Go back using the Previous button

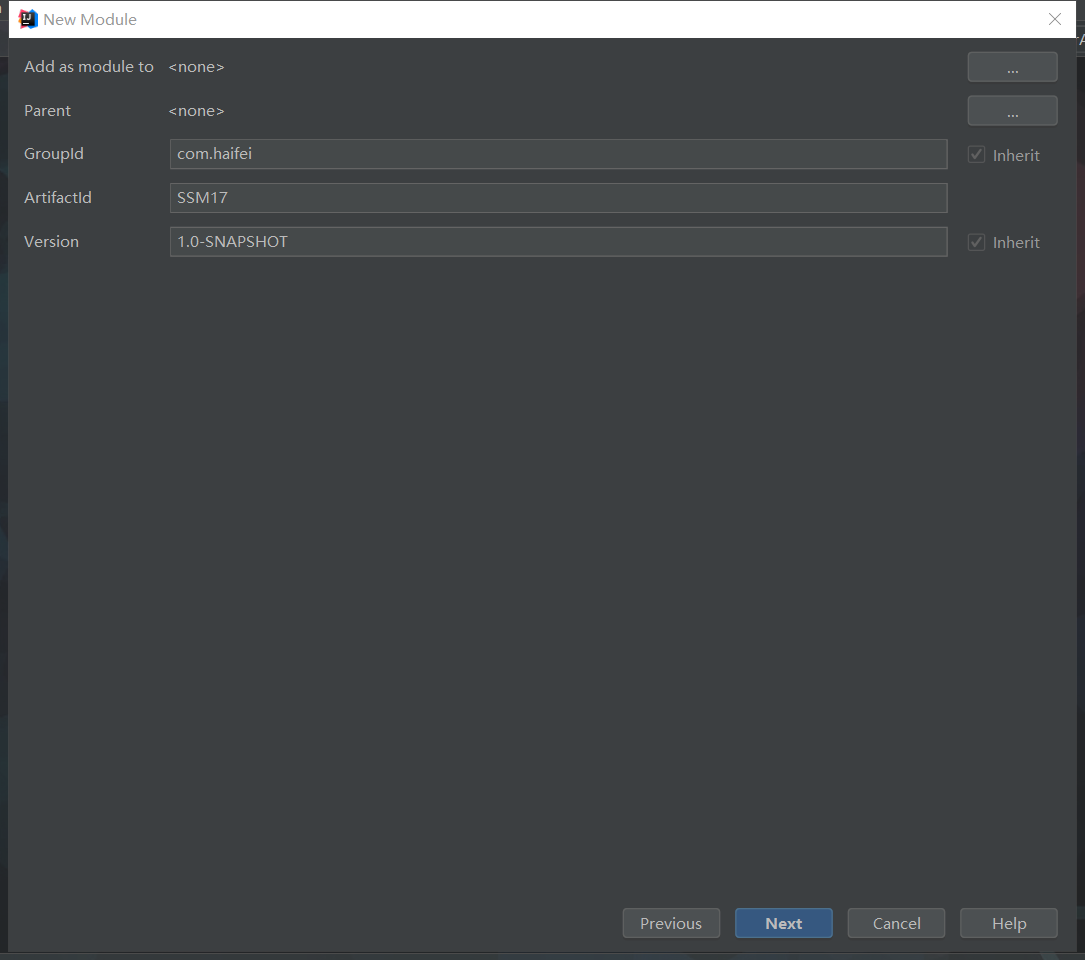coord(671,922)
